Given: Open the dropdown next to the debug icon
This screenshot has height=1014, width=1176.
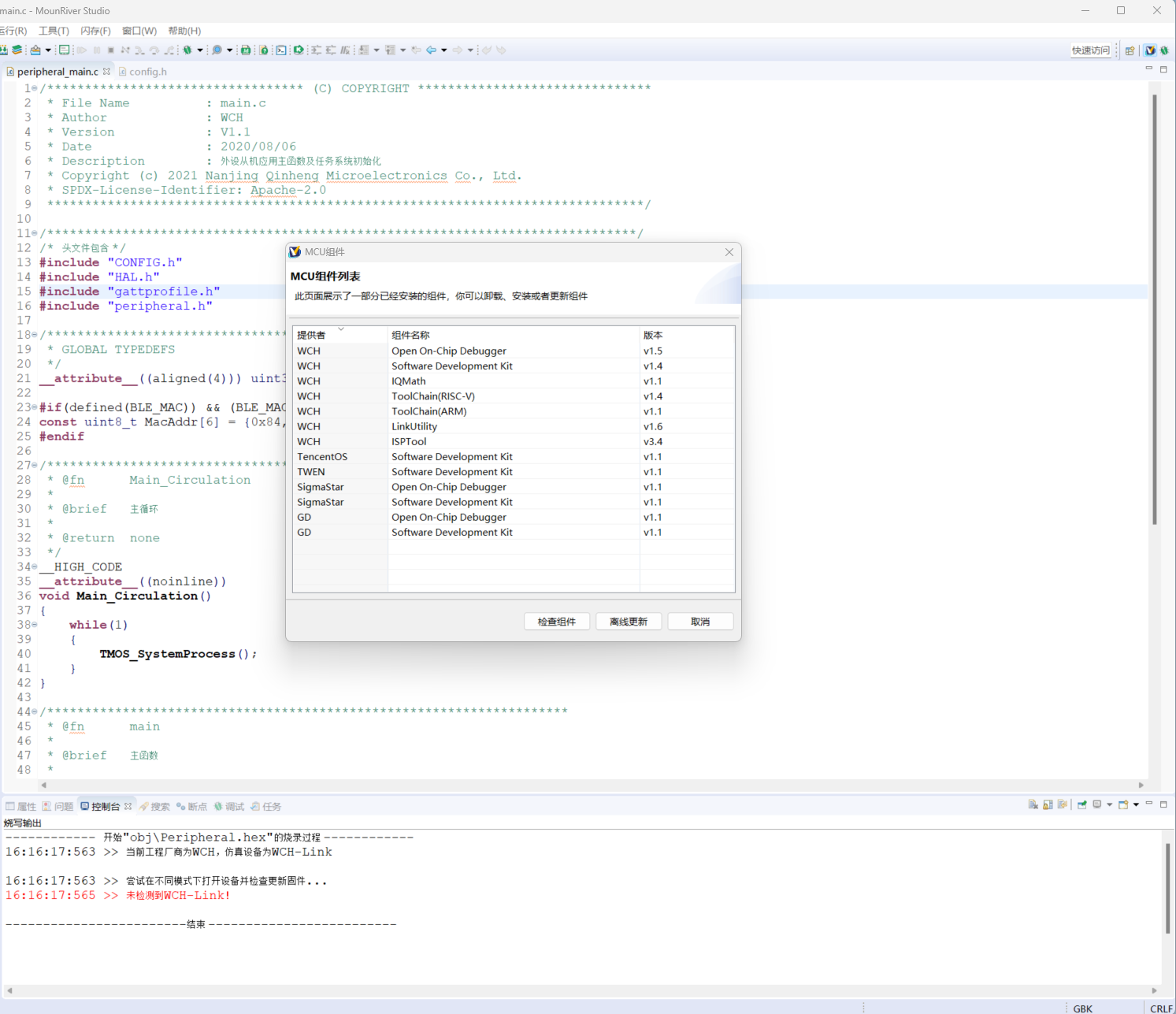Looking at the screenshot, I should tap(200, 50).
